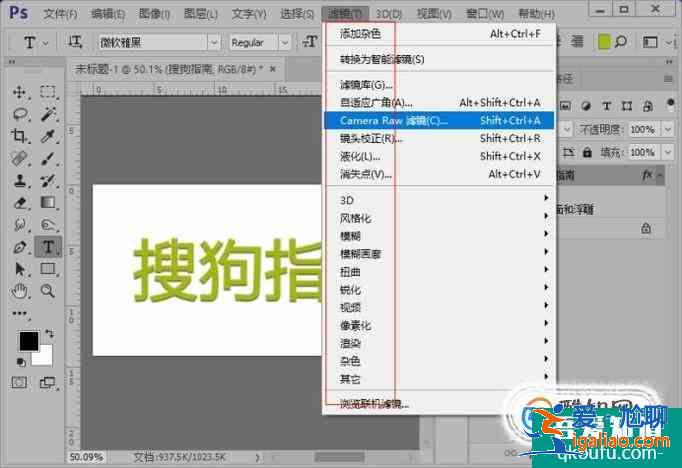The height and width of the screenshot is (468, 682).
Task: Open the 图层(L) menu
Action: [x=201, y=14]
